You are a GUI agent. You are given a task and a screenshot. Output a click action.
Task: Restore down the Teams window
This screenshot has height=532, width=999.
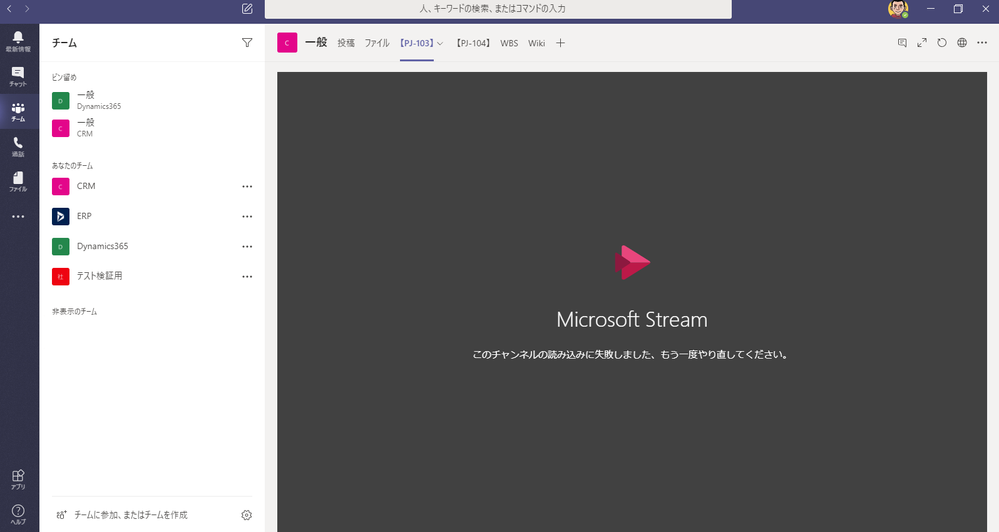tap(958, 9)
